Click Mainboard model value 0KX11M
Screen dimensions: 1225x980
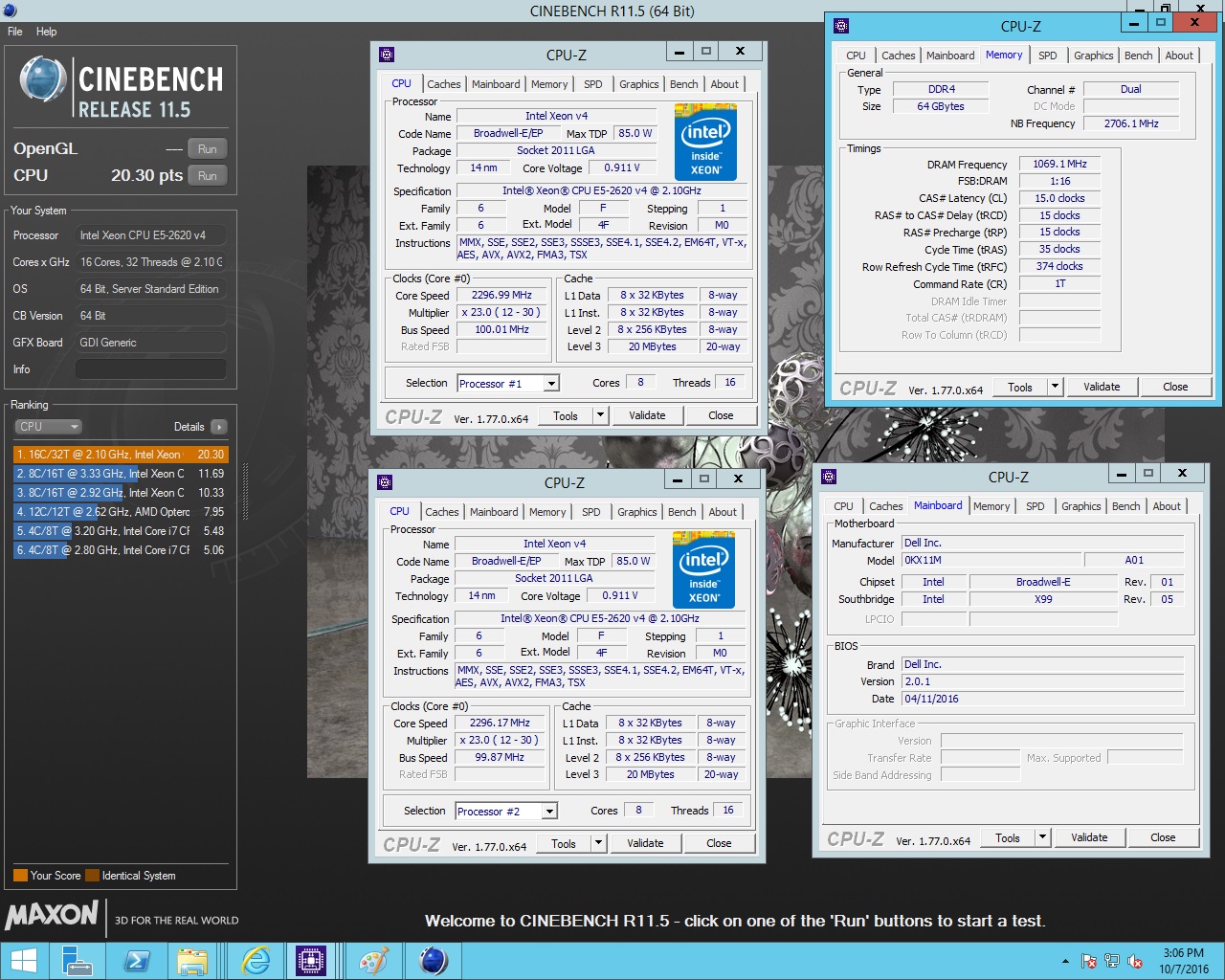[991, 560]
